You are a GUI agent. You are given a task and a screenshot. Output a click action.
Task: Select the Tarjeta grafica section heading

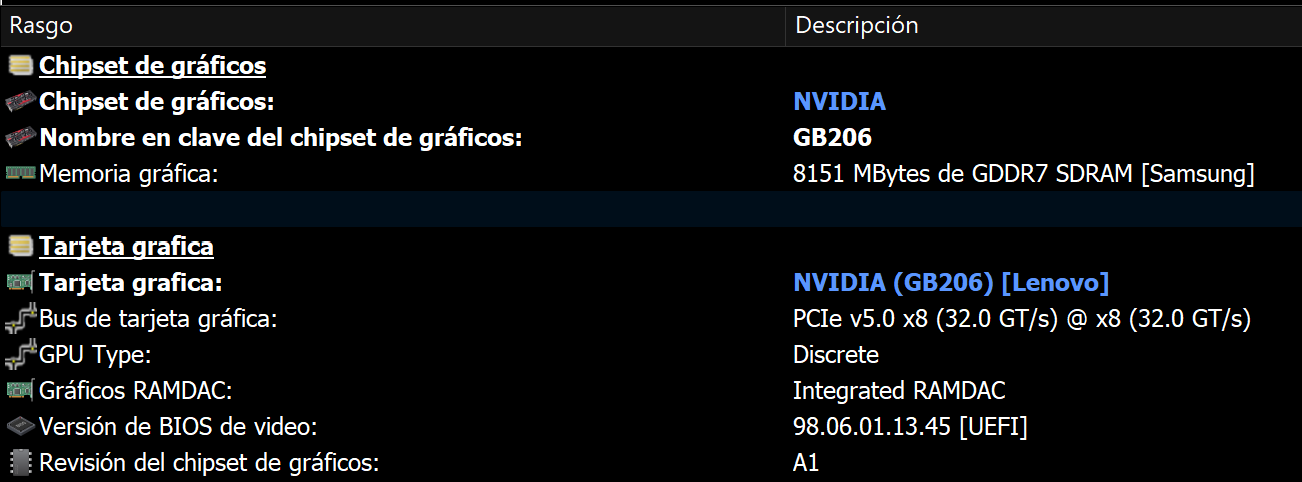point(126,246)
